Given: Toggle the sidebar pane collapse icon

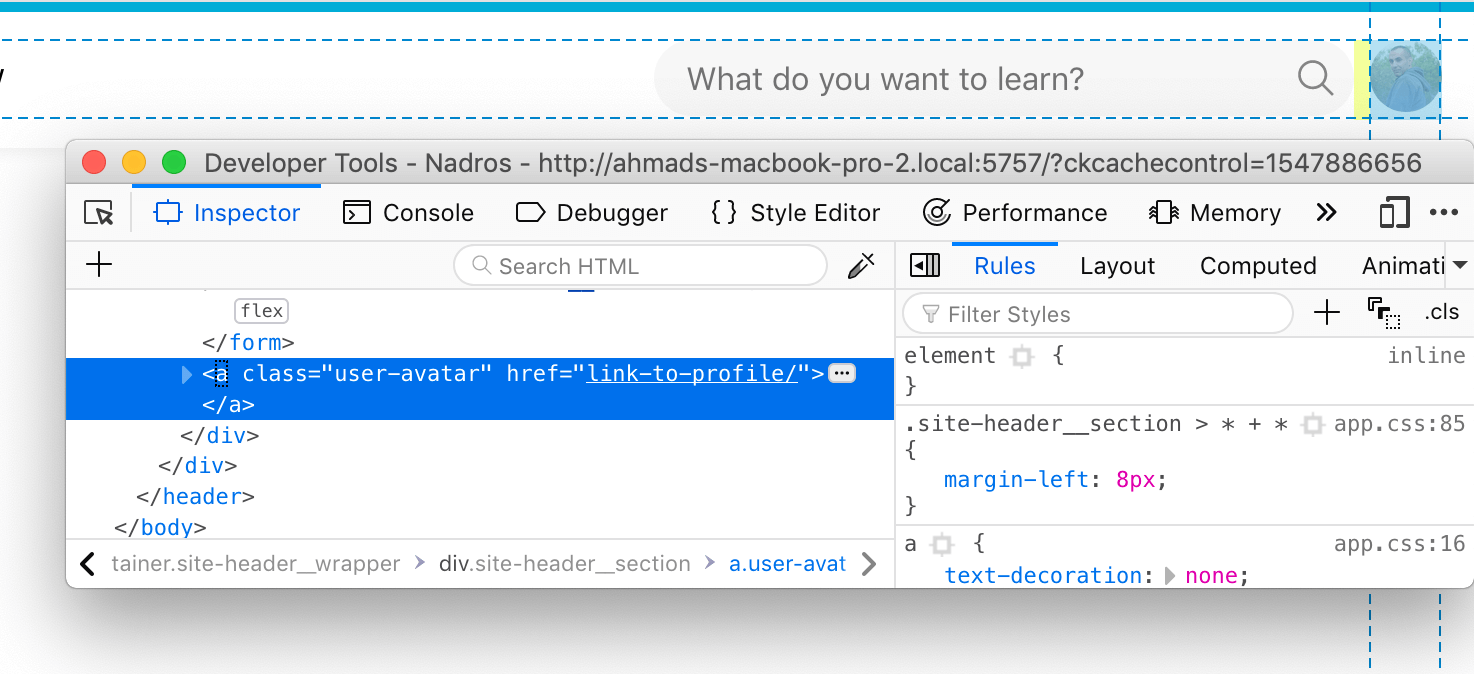Looking at the screenshot, I should click(x=925, y=266).
